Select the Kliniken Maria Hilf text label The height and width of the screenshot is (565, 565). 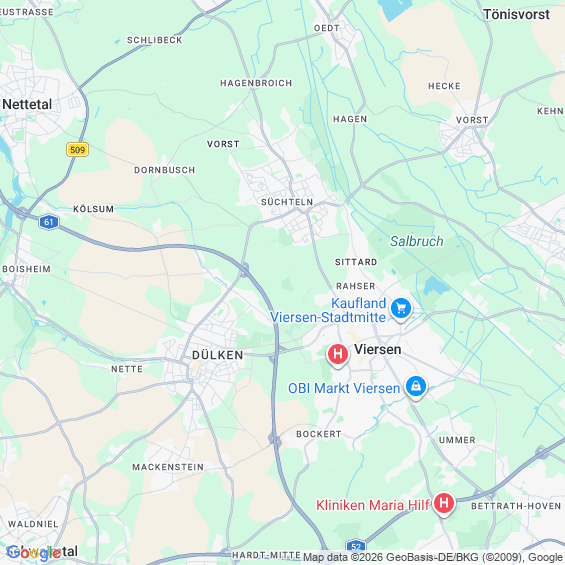pyautogui.click(x=373, y=505)
